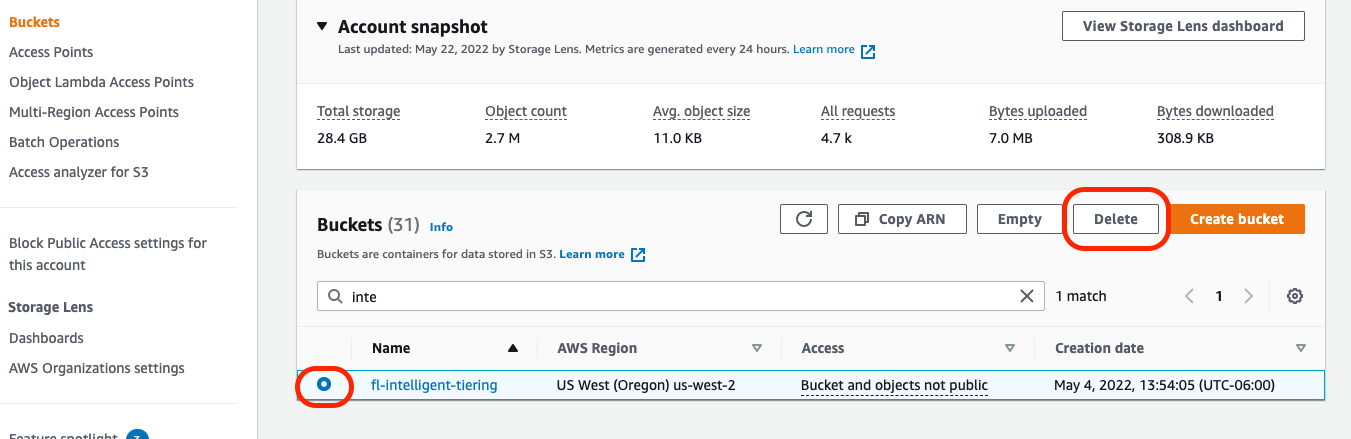Viewport: 1351px width, 439px height.
Task: Open Batch Operations in sidebar
Action: [64, 142]
